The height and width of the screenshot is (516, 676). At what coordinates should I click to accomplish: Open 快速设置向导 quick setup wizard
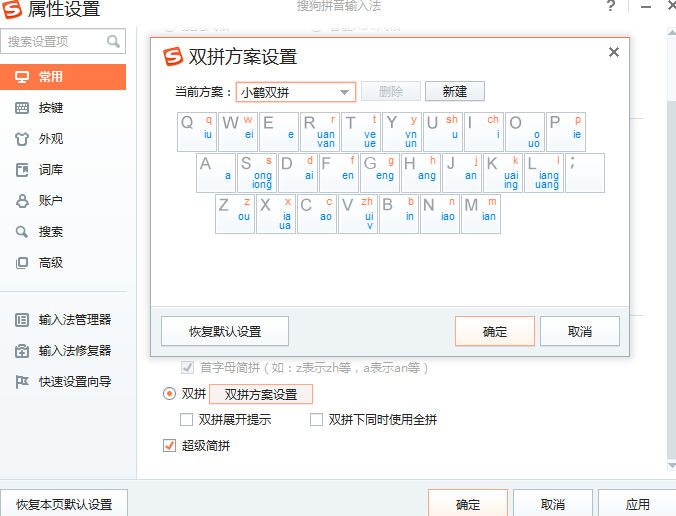pos(74,382)
